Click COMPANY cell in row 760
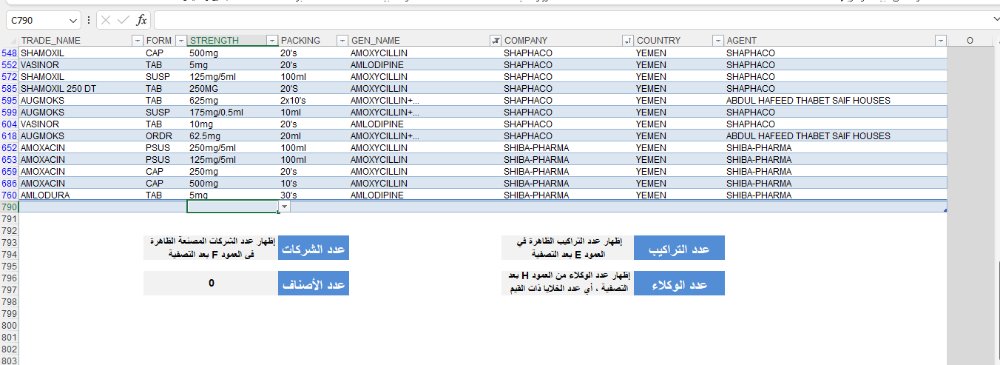The height and width of the screenshot is (365, 1000). pos(568,195)
